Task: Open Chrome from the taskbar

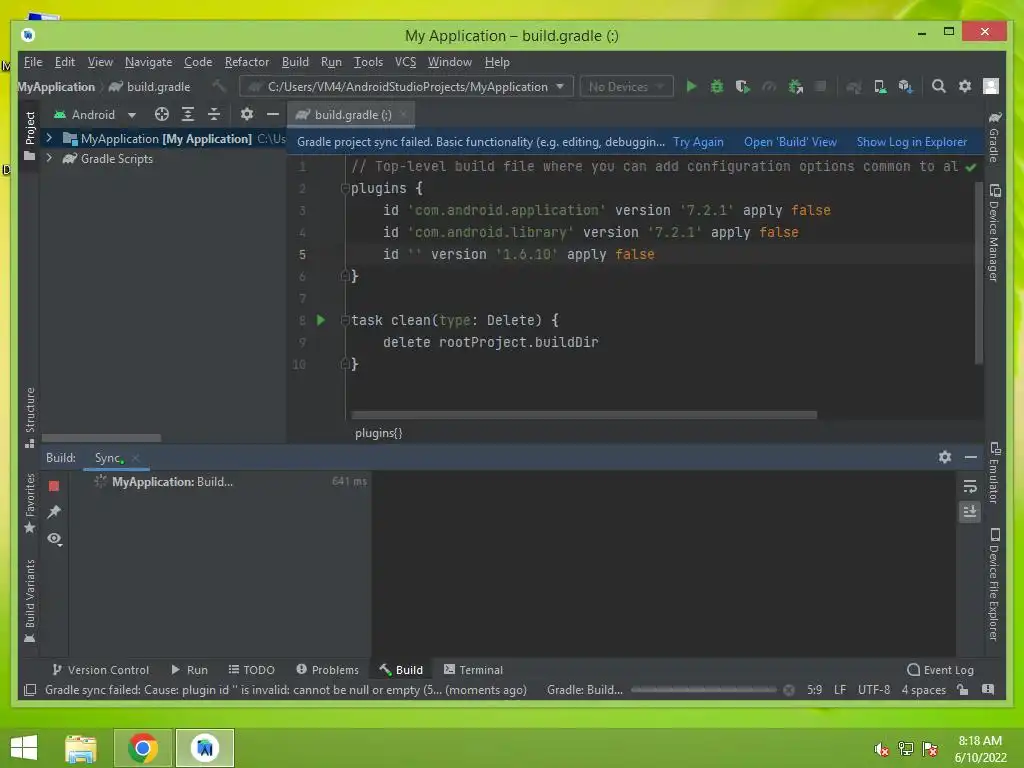Action: click(142, 748)
